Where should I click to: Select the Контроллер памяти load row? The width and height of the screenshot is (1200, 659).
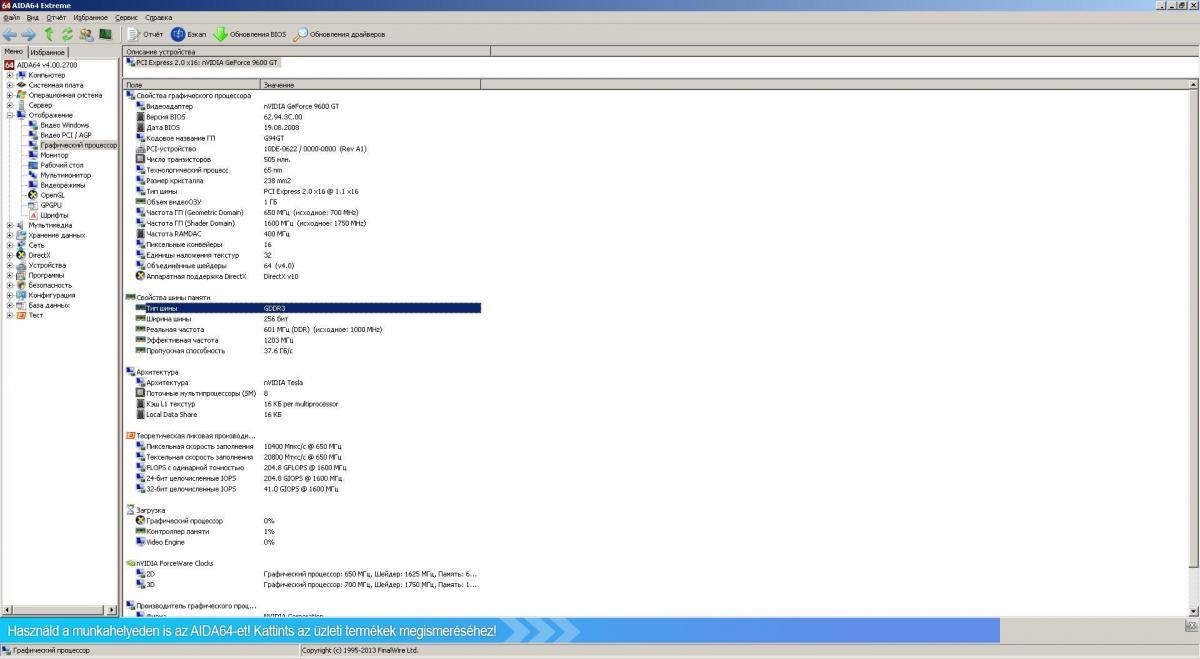tap(302, 531)
